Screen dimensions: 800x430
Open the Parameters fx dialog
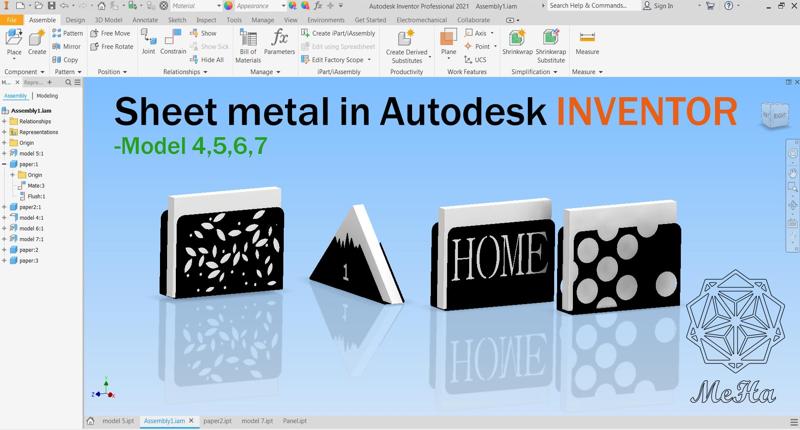point(279,41)
